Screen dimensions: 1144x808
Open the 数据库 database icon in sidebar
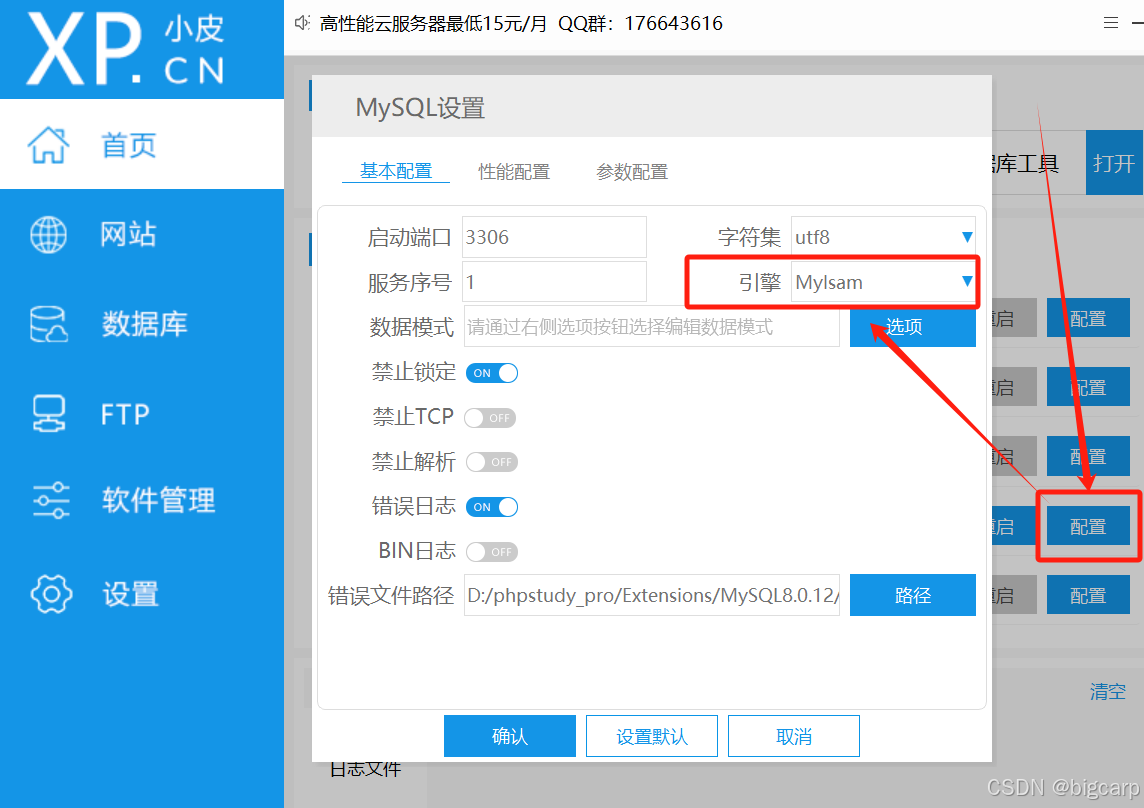tap(48, 324)
